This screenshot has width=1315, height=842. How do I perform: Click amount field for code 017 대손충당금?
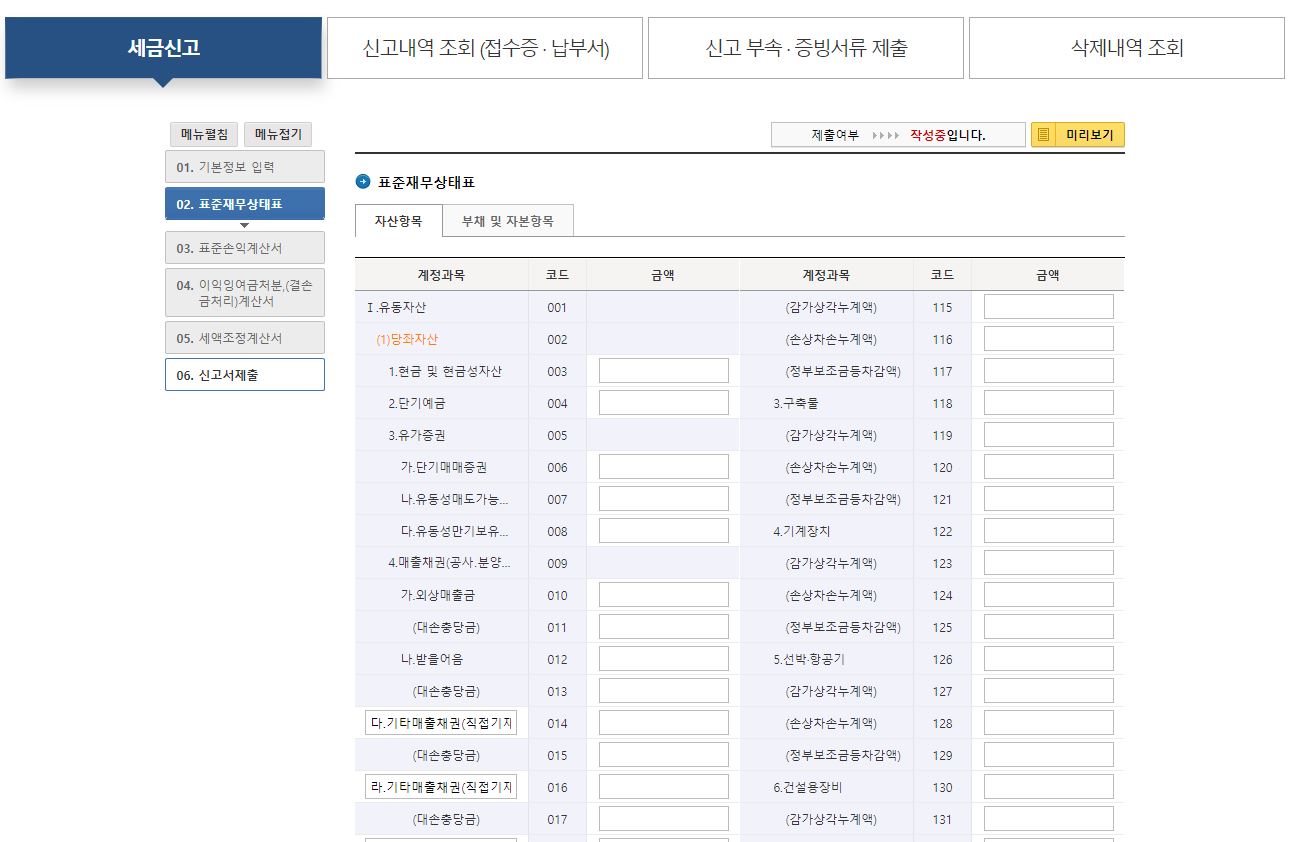(664, 819)
